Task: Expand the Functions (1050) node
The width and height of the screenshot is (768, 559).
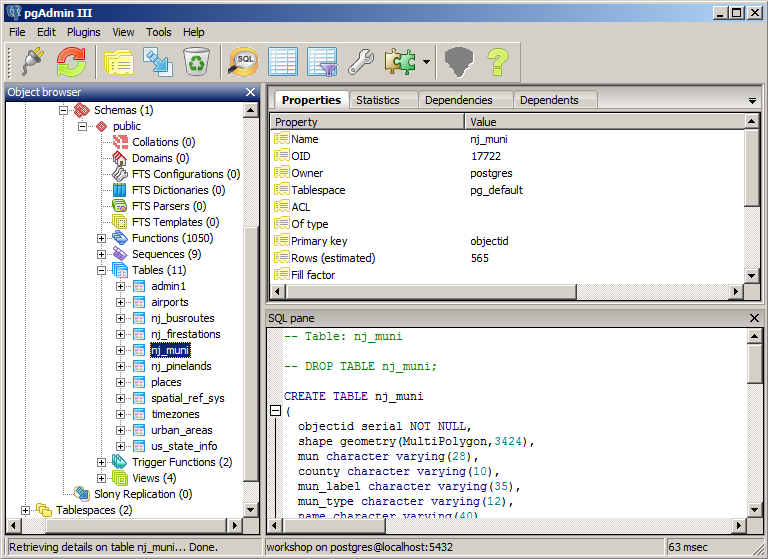Action: pyautogui.click(x=101, y=238)
